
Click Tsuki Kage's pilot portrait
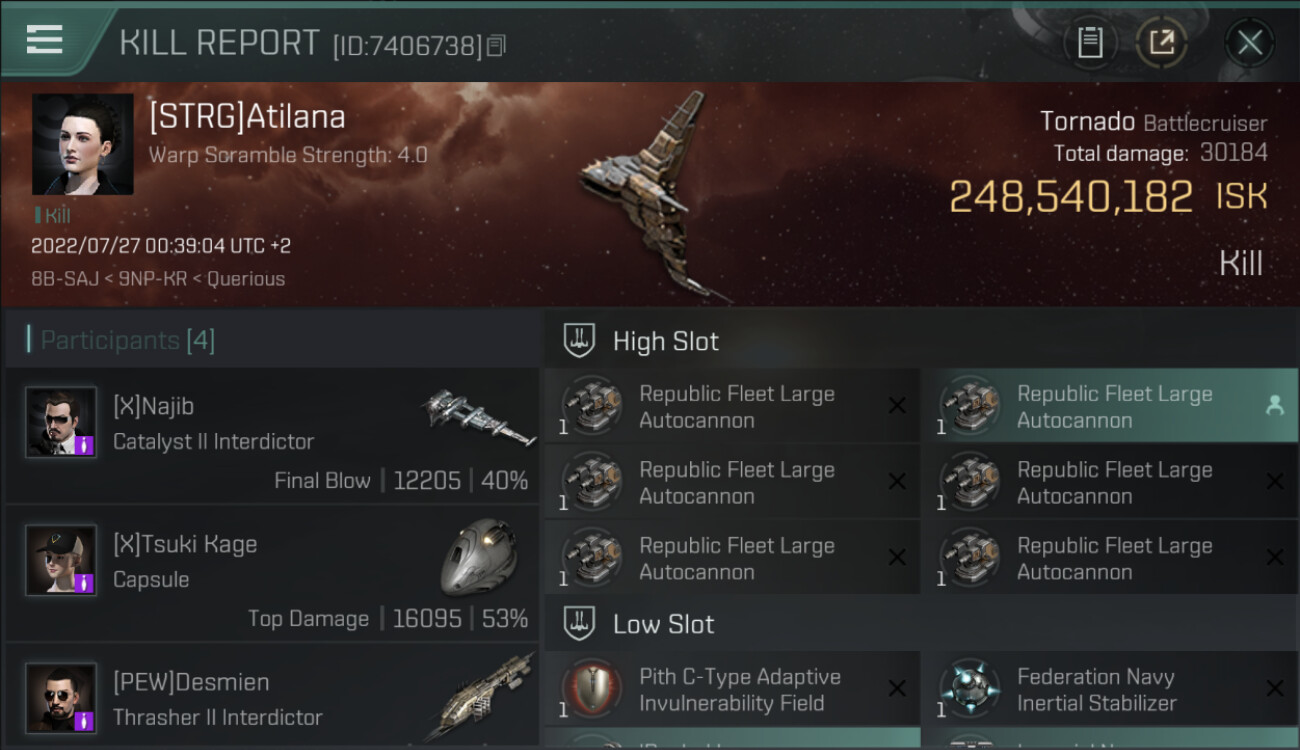pyautogui.click(x=61, y=560)
